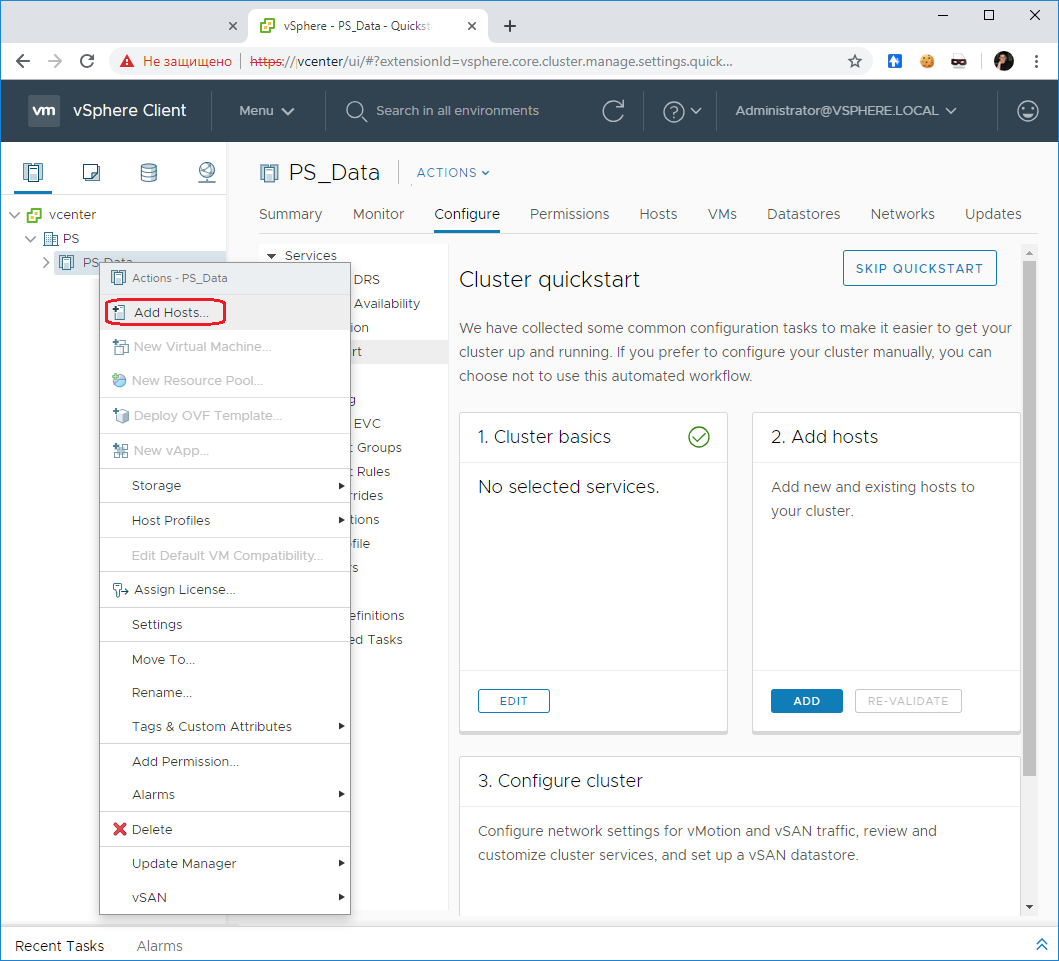1059x961 pixels.
Task: Click the search magnifier icon
Action: tap(356, 111)
